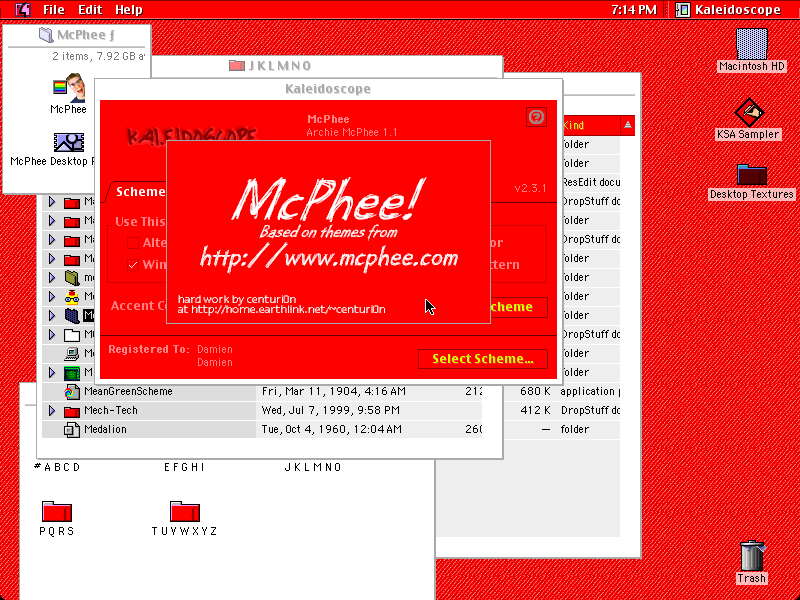Select the MeanGreenScheme file name
This screenshot has height=600, width=800.
(128, 391)
